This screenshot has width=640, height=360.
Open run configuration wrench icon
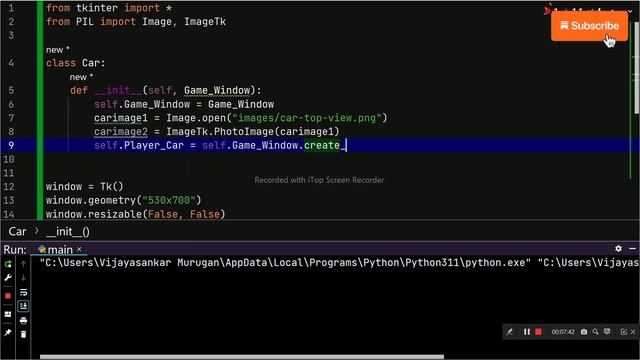pyautogui.click(x=8, y=278)
